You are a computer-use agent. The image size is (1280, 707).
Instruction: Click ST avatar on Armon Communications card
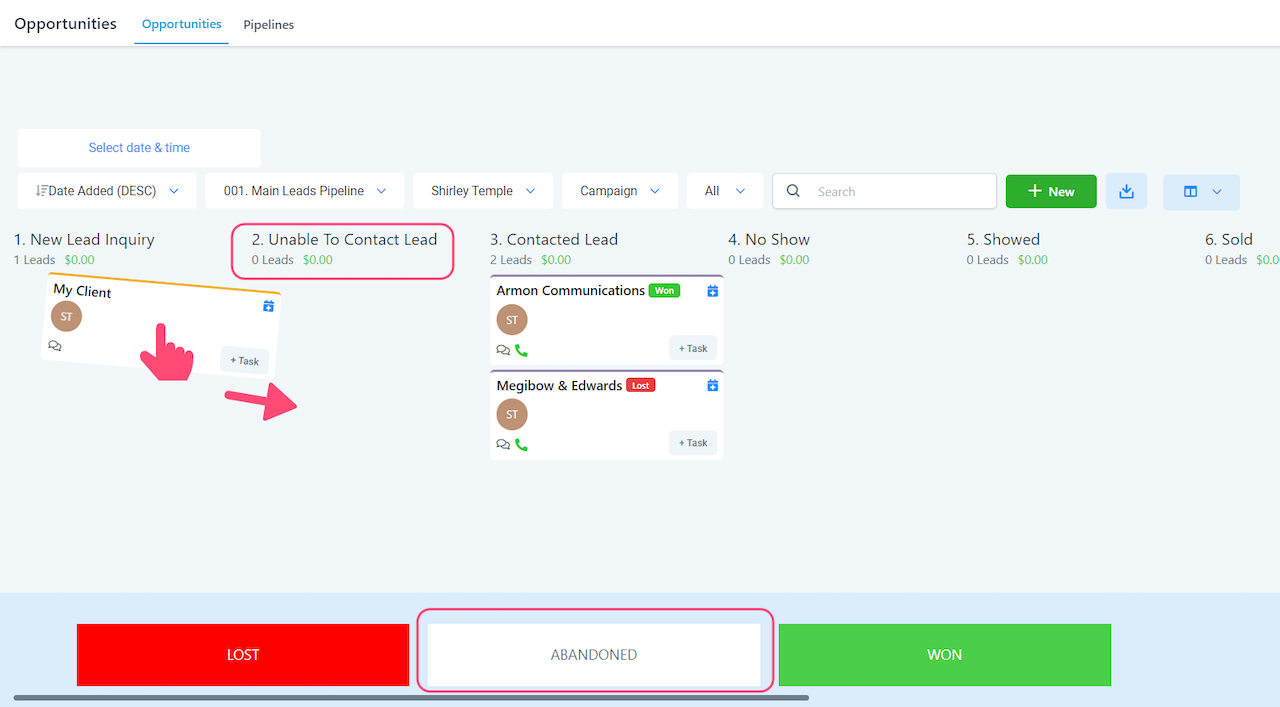tap(512, 320)
